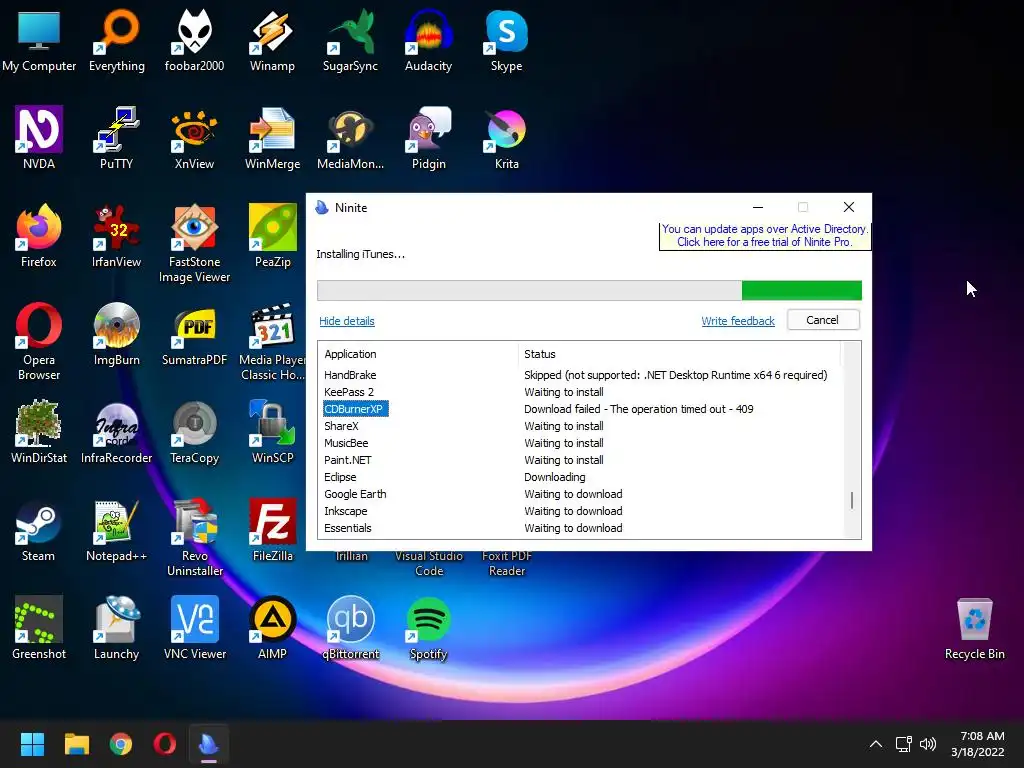
Task: Select the ShareX application row
Action: [582, 426]
